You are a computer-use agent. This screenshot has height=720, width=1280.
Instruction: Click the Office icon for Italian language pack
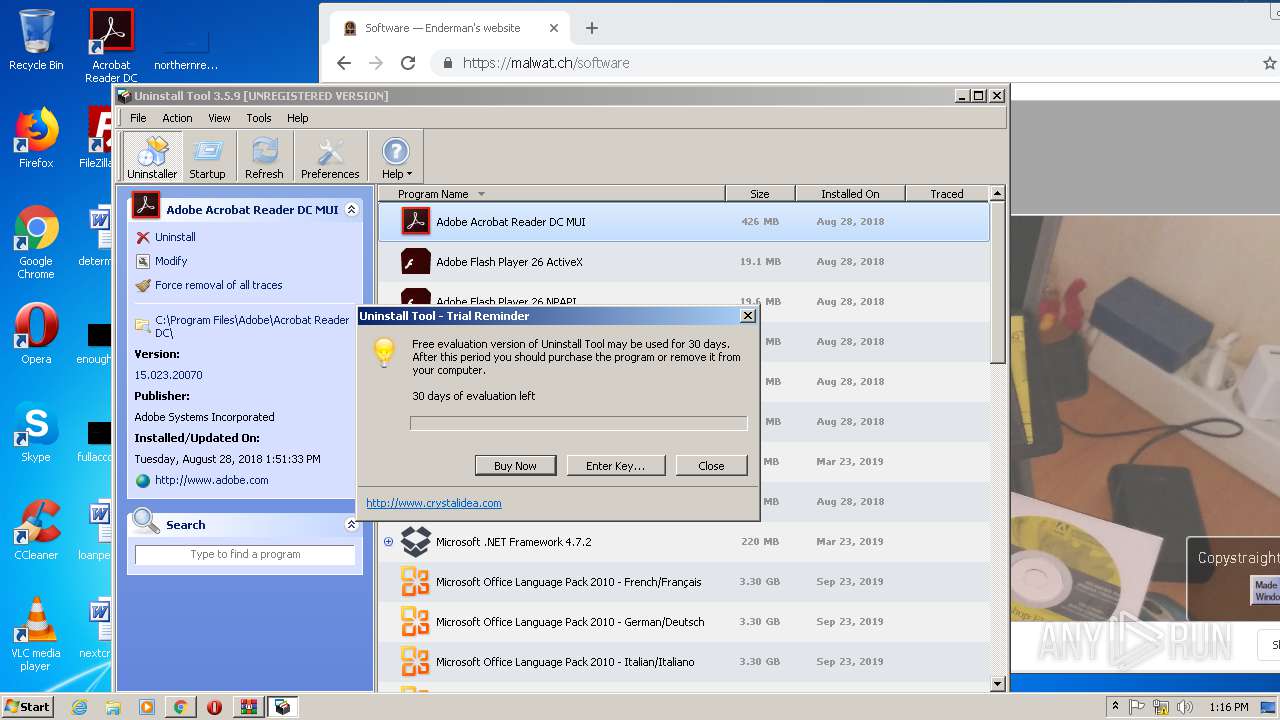[415, 661]
